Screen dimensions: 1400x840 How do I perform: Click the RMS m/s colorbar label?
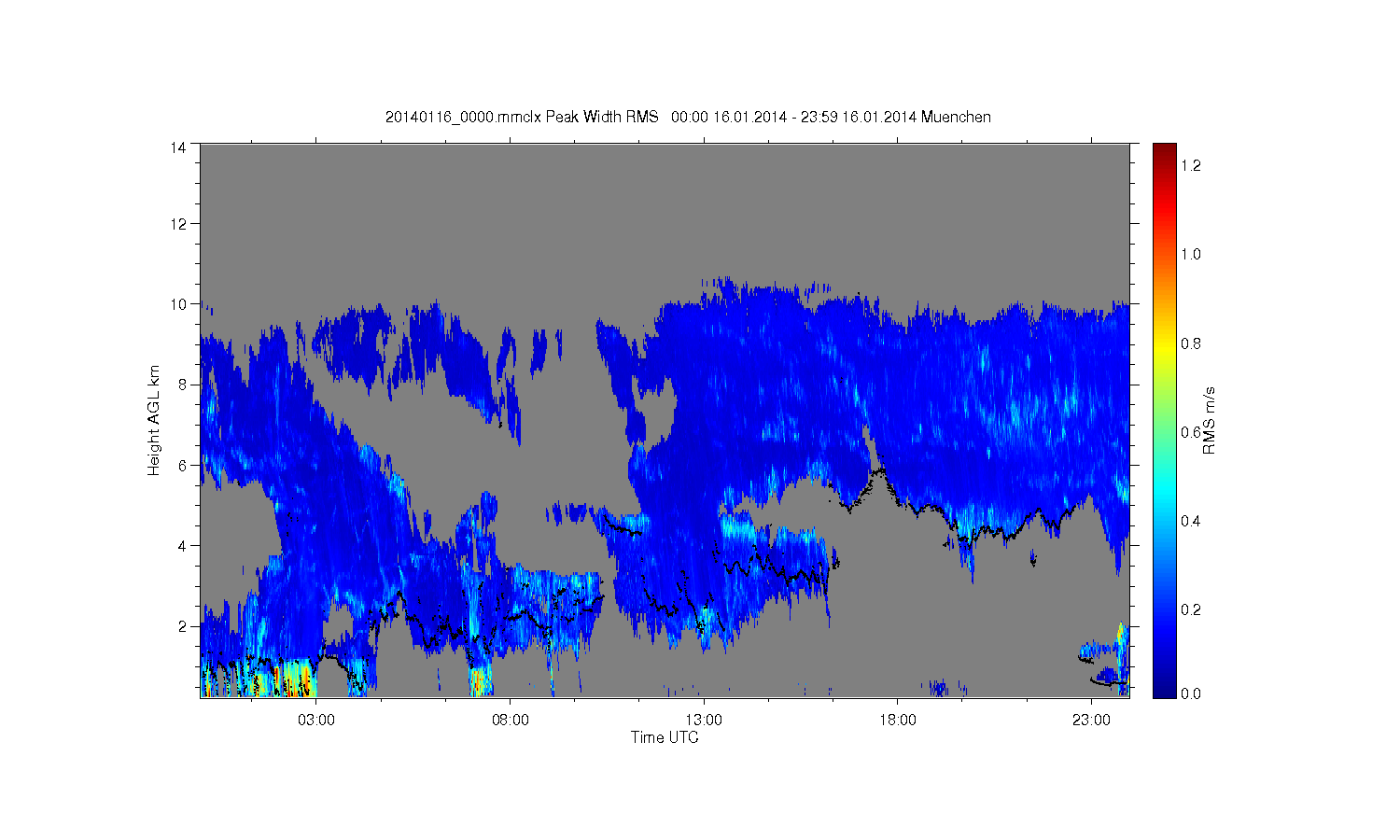pos(1209,420)
